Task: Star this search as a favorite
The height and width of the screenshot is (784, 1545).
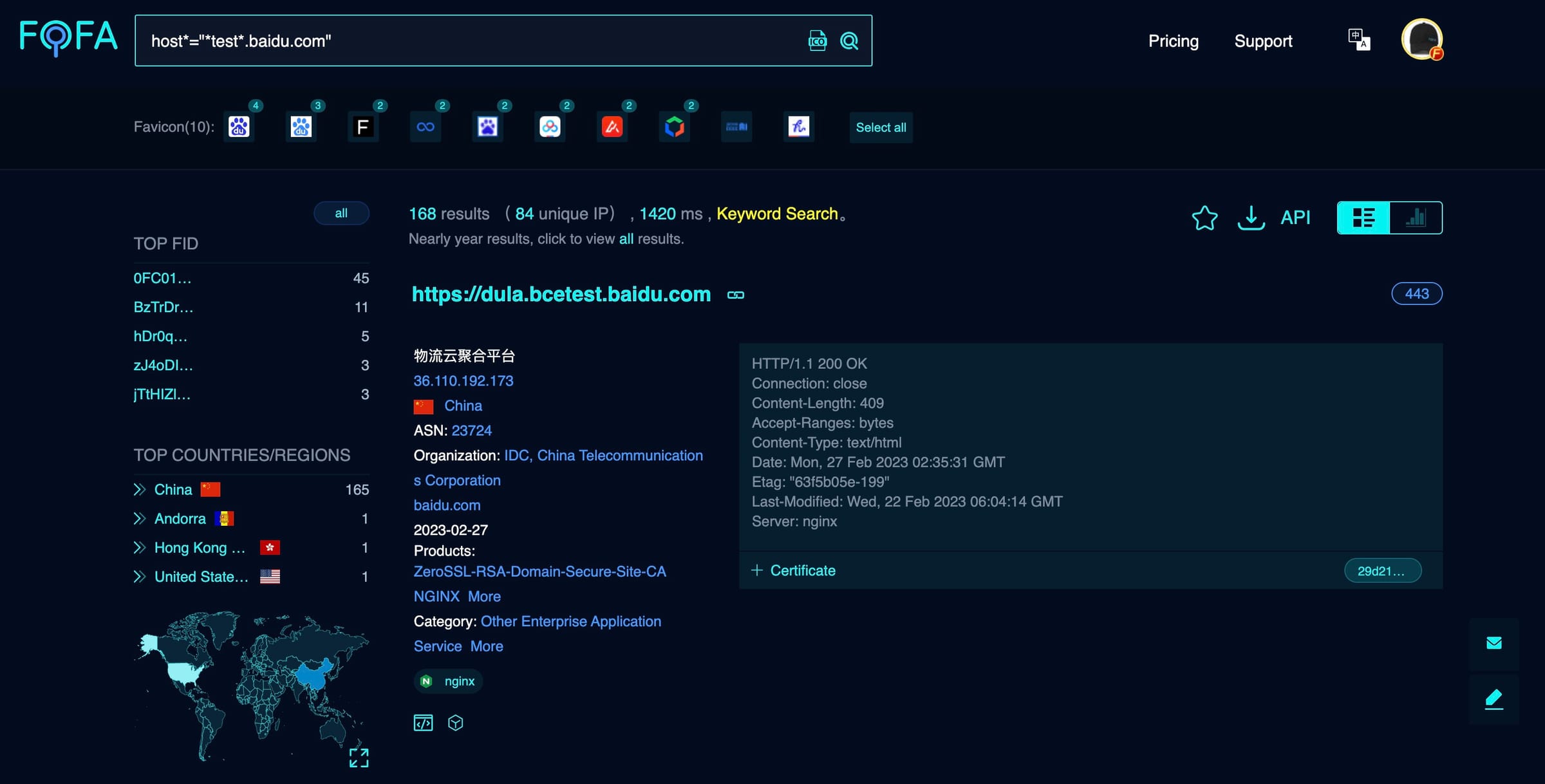Action: [x=1204, y=219]
